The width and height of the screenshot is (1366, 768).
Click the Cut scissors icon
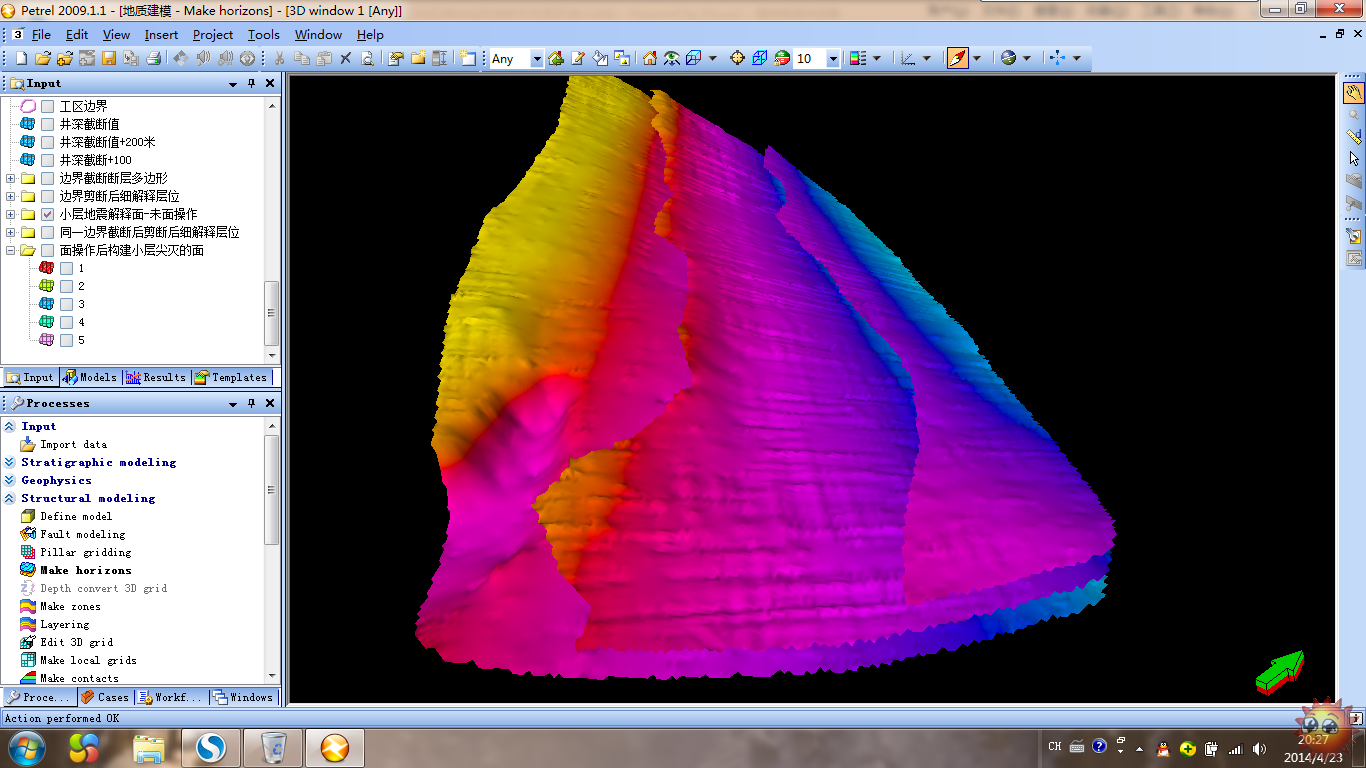coord(280,58)
